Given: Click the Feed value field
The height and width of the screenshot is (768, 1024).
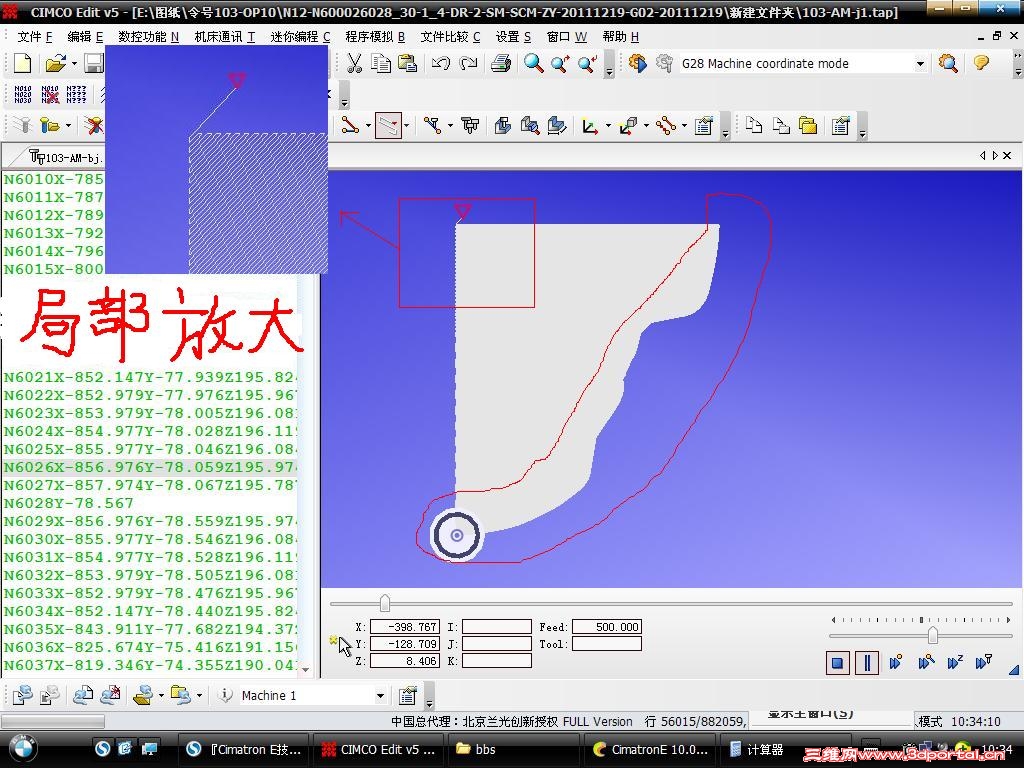Looking at the screenshot, I should pyautogui.click(x=607, y=627).
